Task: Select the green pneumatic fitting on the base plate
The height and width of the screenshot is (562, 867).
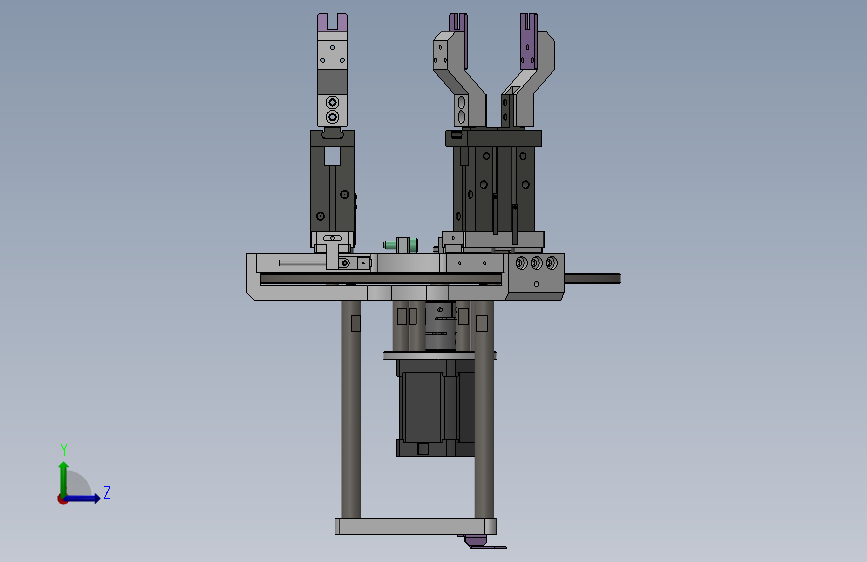Action: 400,244
